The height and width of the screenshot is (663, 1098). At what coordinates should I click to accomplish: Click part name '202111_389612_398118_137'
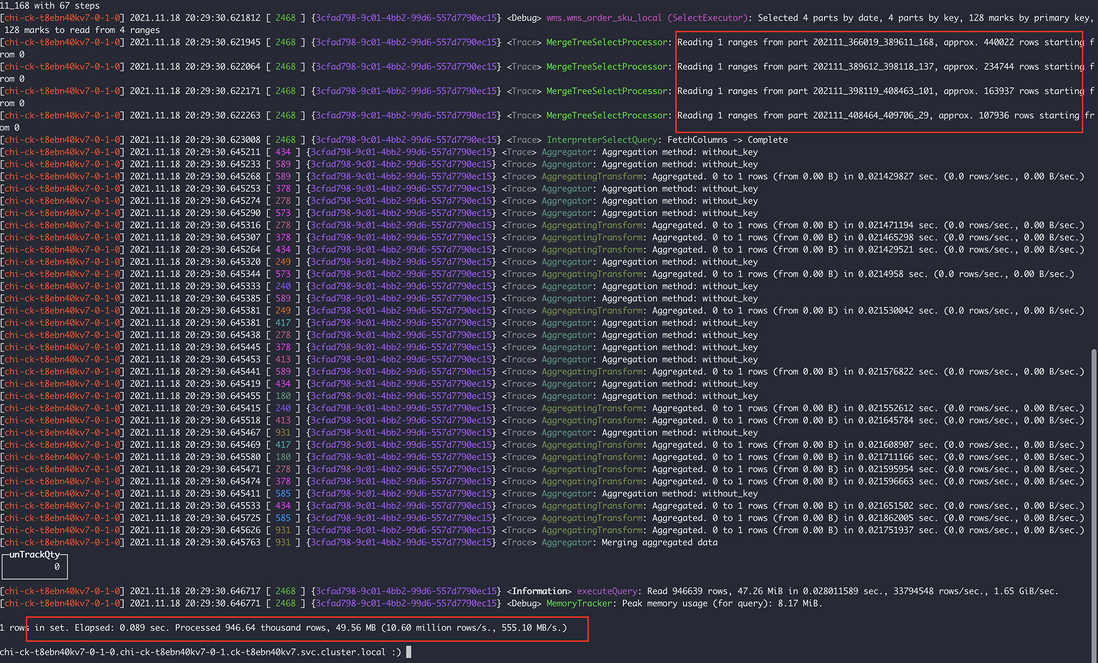coord(873,67)
